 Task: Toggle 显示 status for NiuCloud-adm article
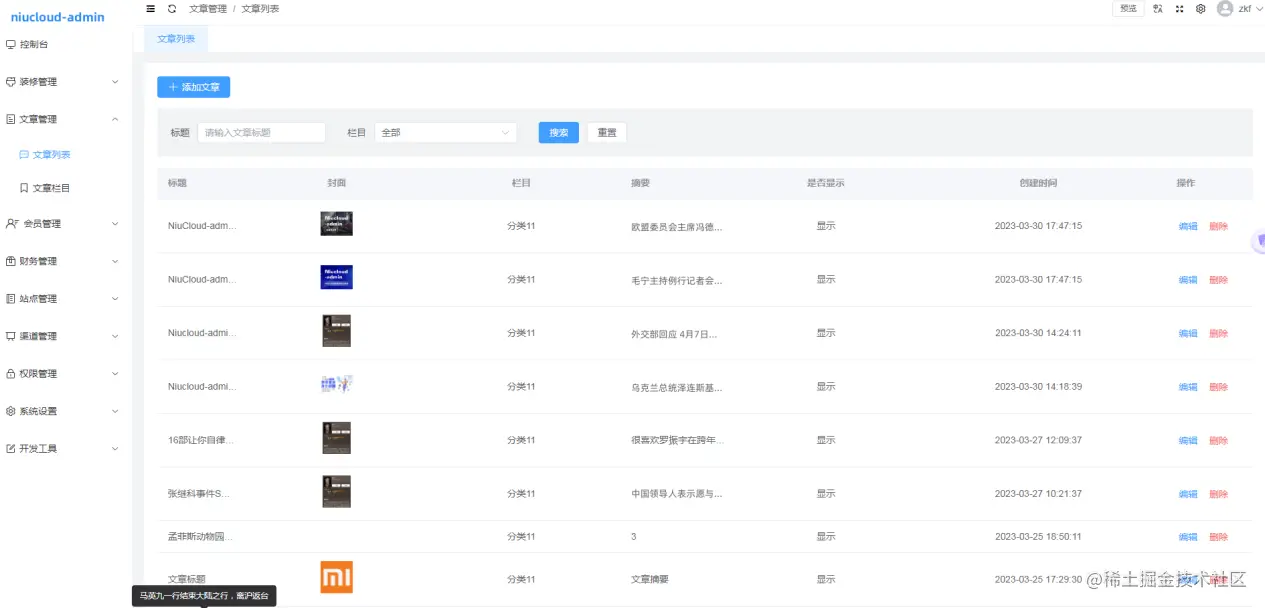click(825, 225)
